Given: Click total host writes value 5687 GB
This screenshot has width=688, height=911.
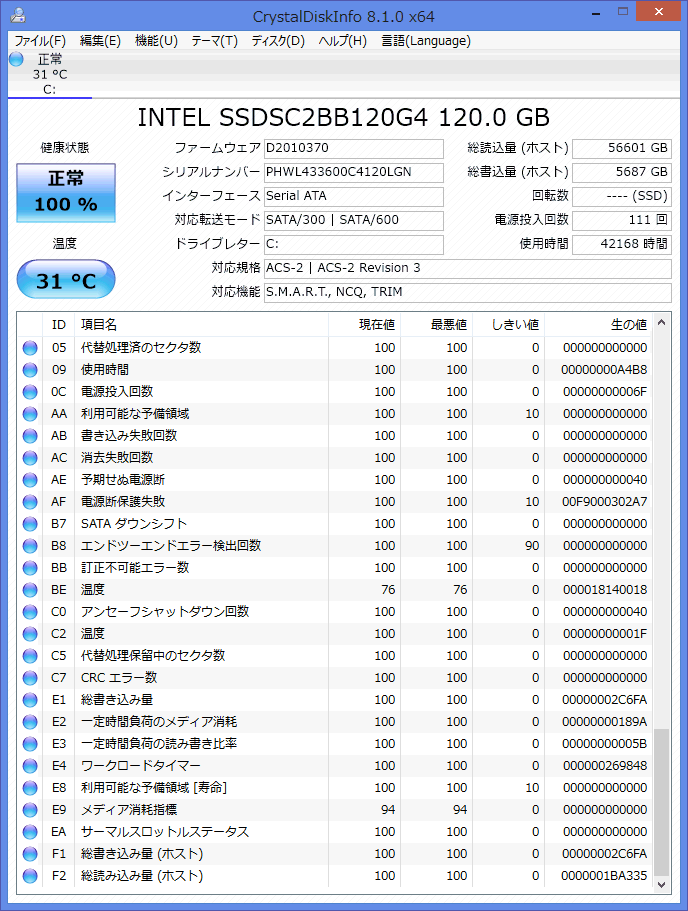Looking at the screenshot, I should click(x=622, y=172).
